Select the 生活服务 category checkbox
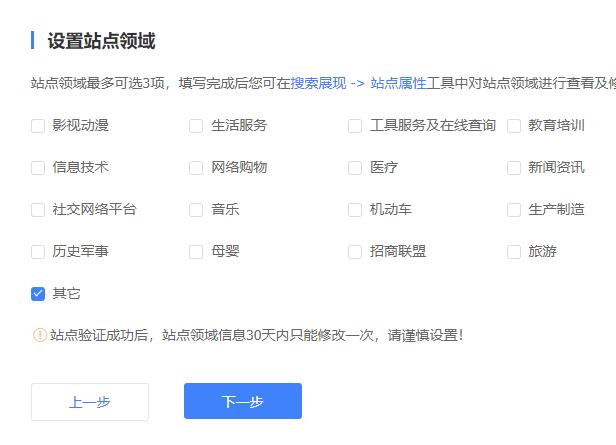The height and width of the screenshot is (445, 616). click(196, 126)
